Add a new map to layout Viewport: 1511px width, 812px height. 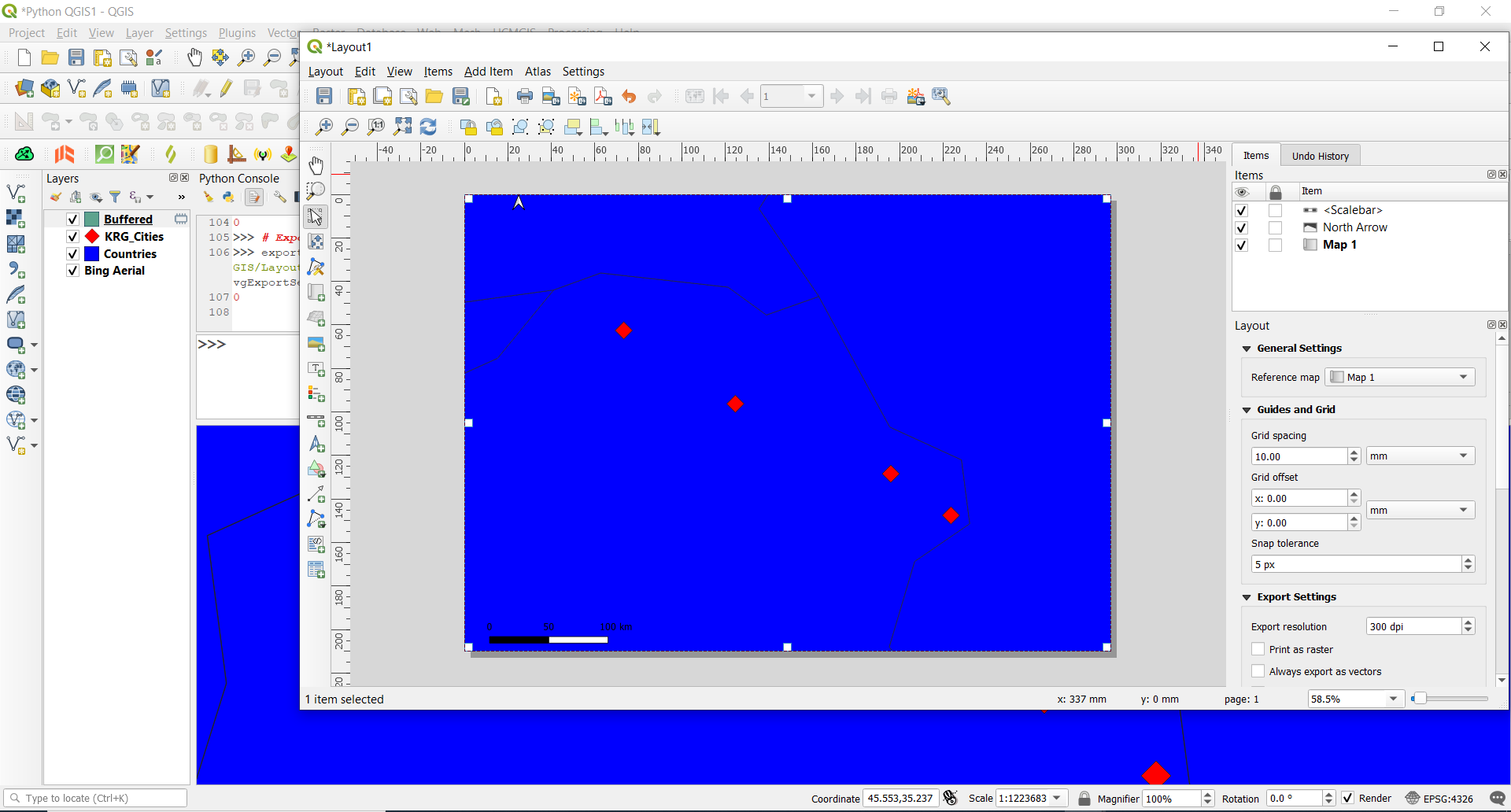click(316, 292)
